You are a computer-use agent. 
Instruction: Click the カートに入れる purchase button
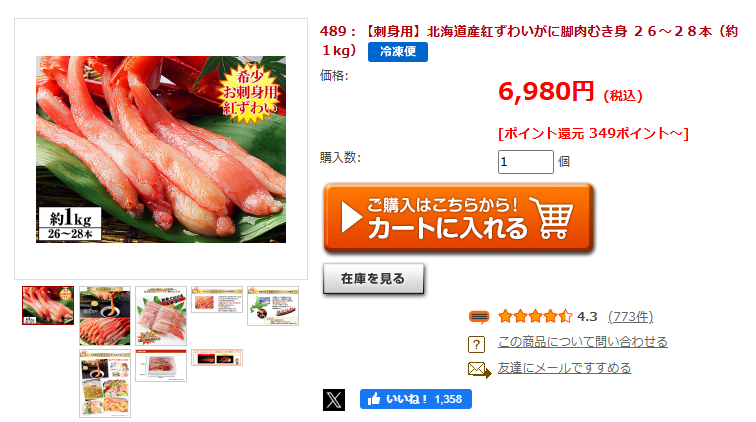(x=459, y=218)
